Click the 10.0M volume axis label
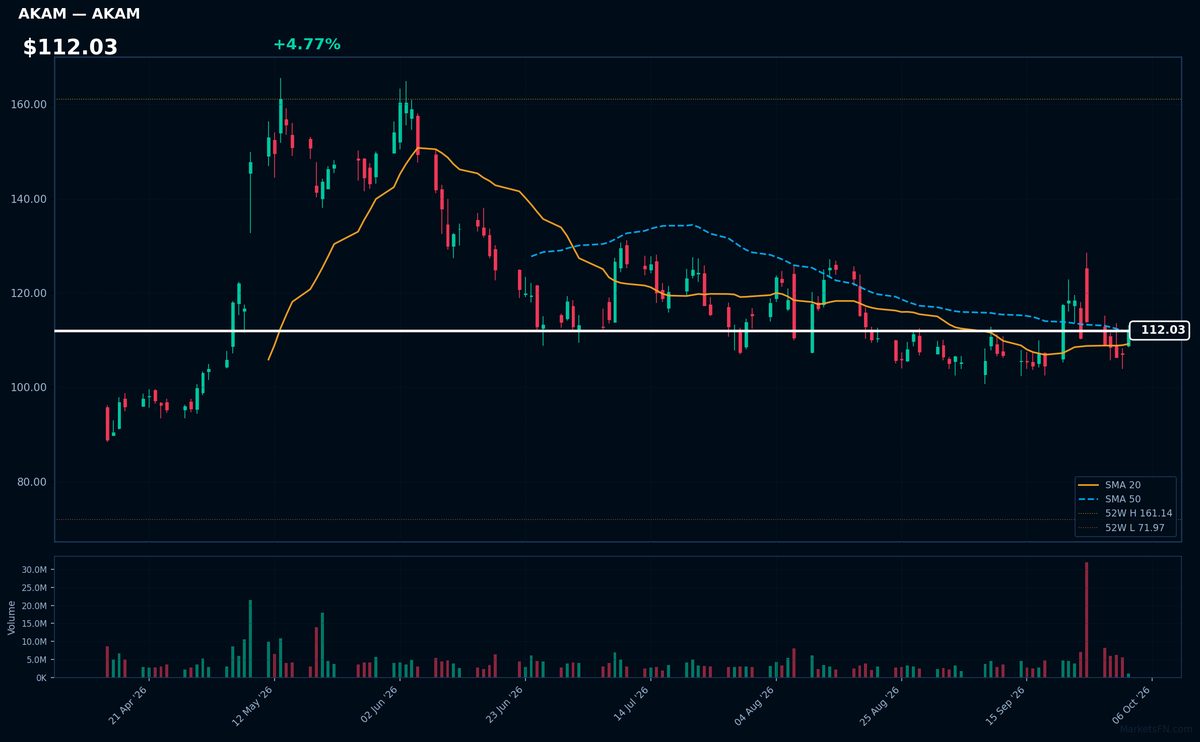This screenshot has width=1200, height=742. point(34,642)
